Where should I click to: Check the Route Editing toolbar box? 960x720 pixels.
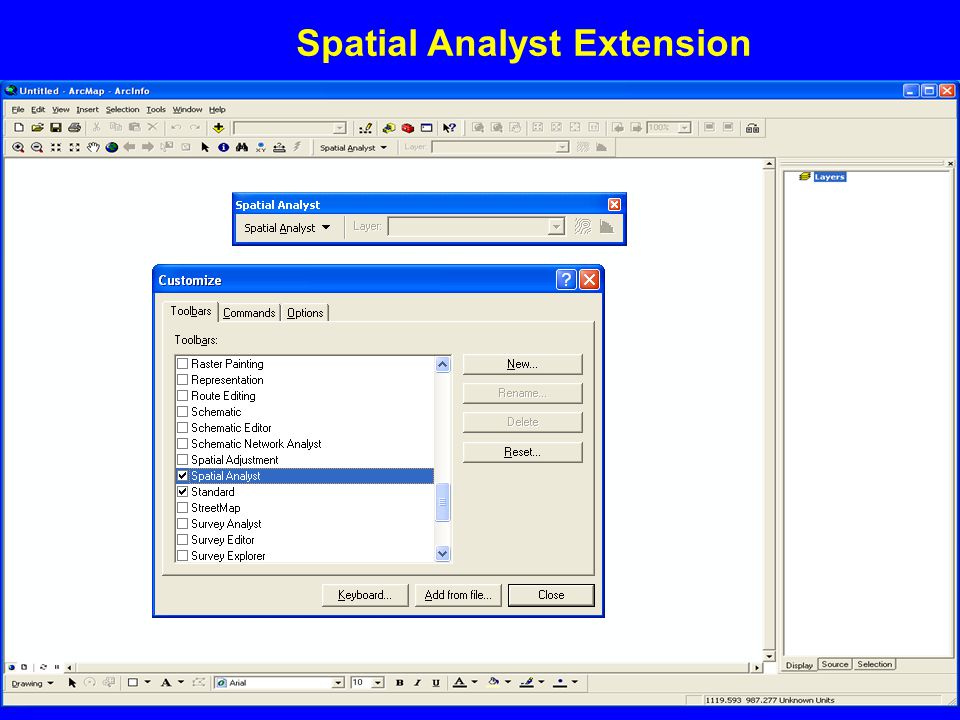[182, 396]
